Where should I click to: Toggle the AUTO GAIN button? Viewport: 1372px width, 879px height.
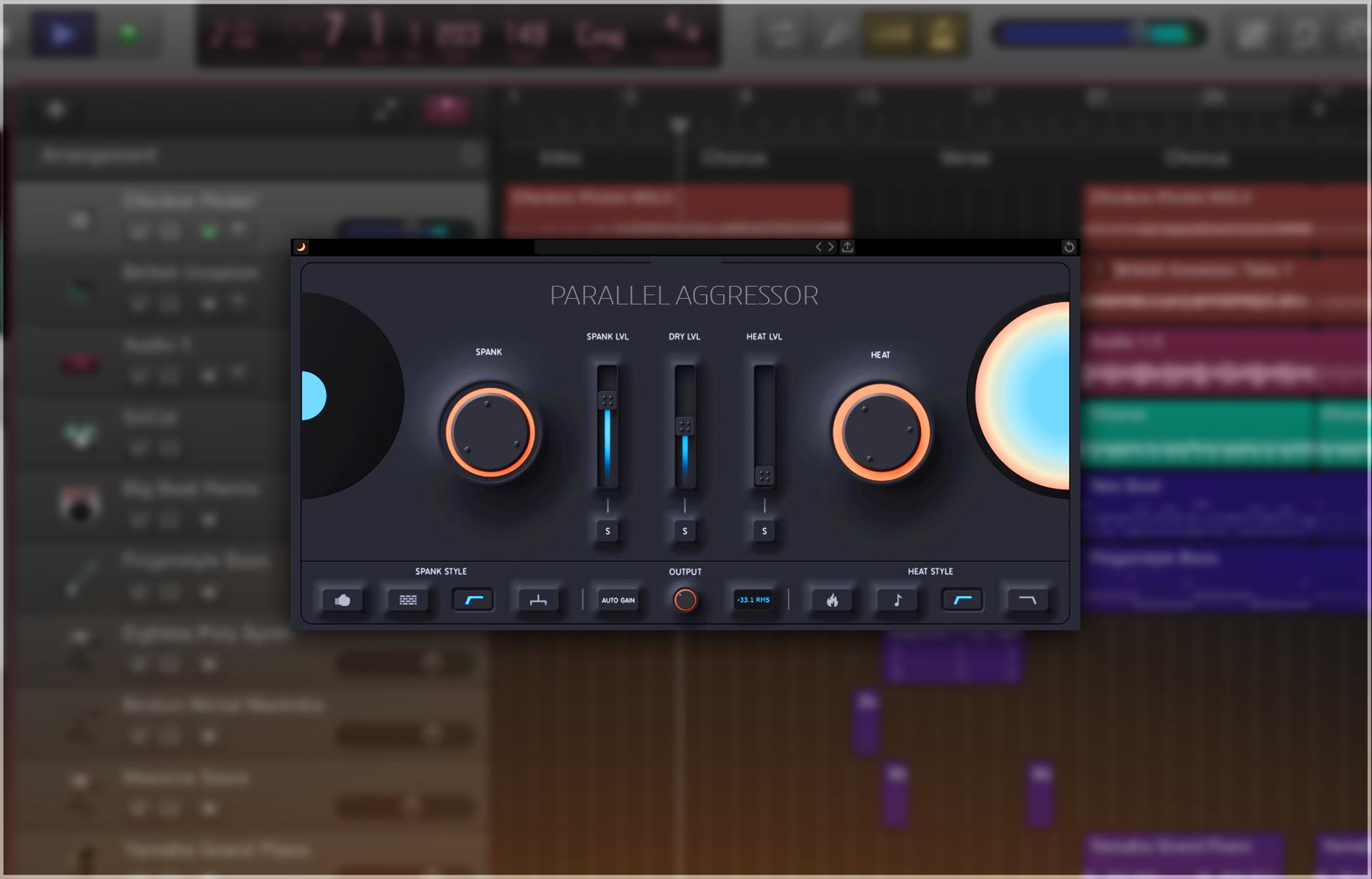click(618, 600)
